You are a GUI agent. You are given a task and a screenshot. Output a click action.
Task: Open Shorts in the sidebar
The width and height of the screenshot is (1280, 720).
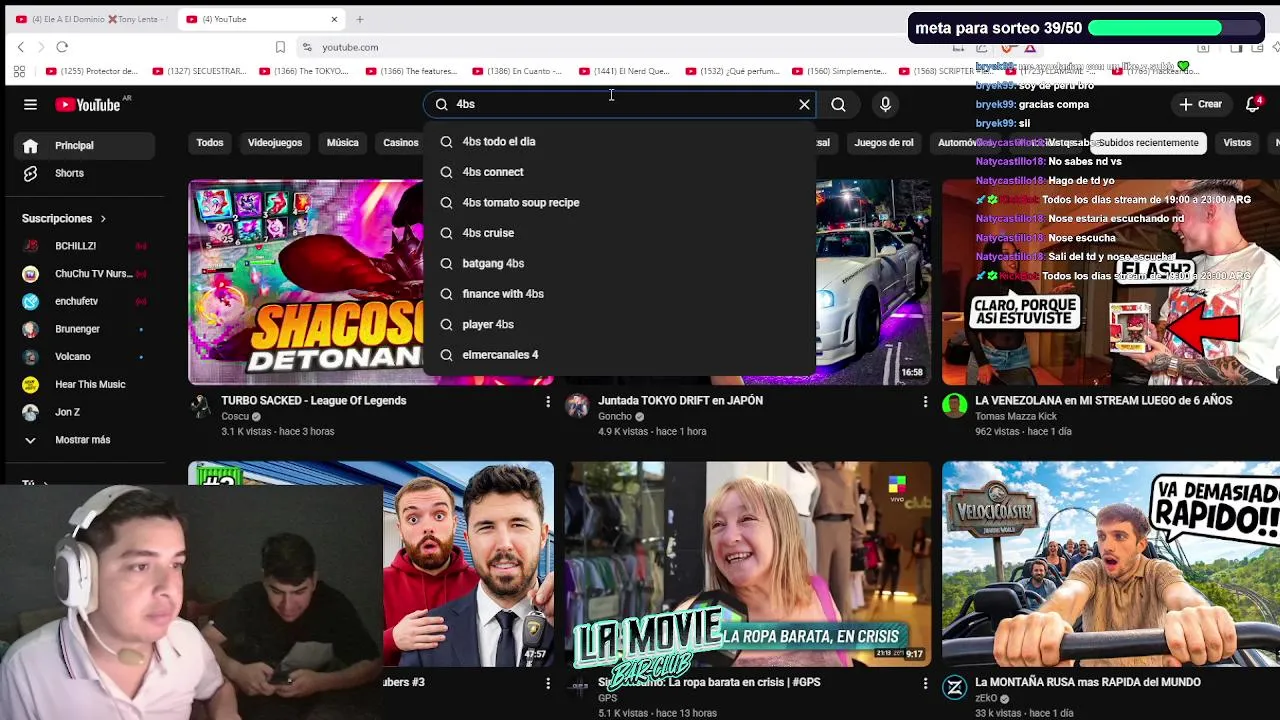click(x=85, y=173)
